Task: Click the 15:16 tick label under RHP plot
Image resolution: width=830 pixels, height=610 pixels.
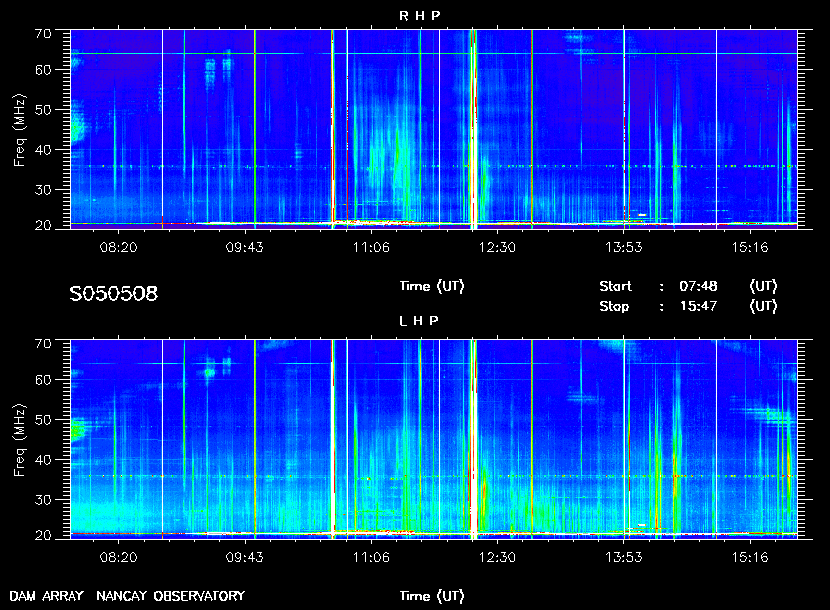Action: (x=750, y=247)
